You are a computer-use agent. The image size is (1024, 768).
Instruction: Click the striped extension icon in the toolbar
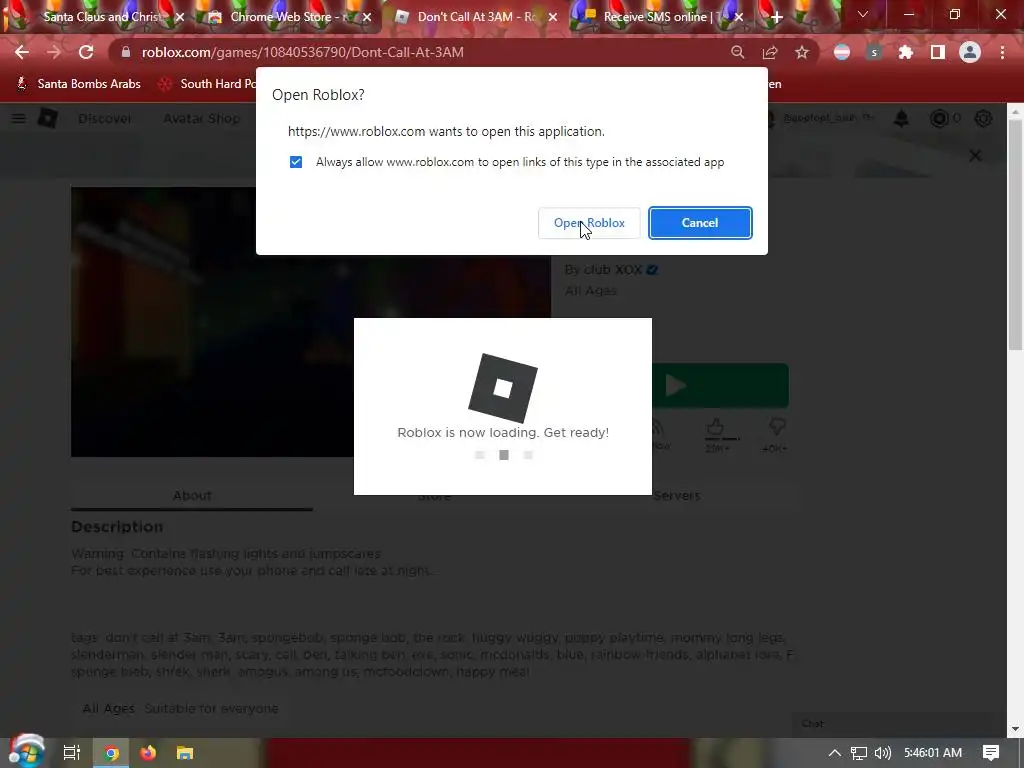(842, 52)
